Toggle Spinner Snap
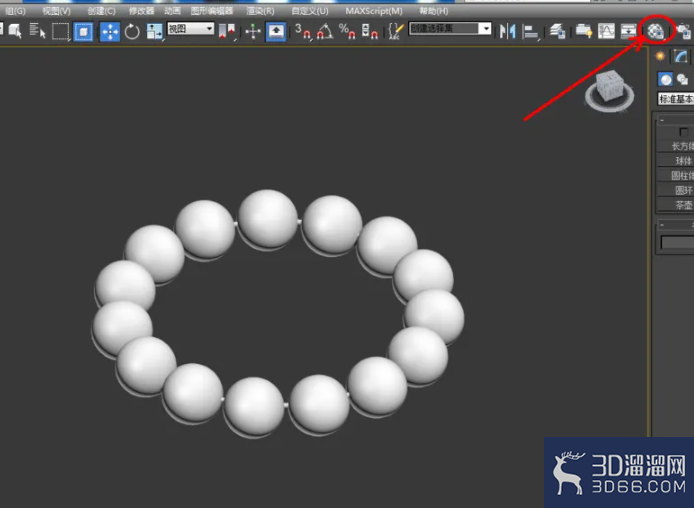694x508 pixels. (369, 31)
